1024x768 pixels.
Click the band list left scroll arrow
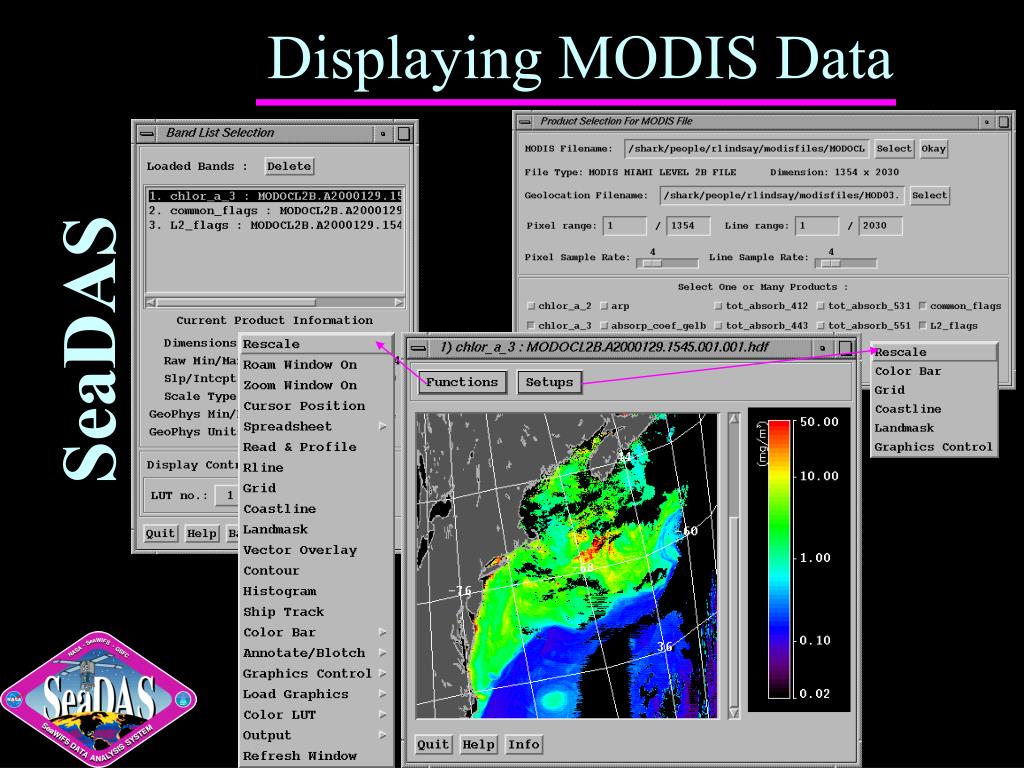[151, 302]
